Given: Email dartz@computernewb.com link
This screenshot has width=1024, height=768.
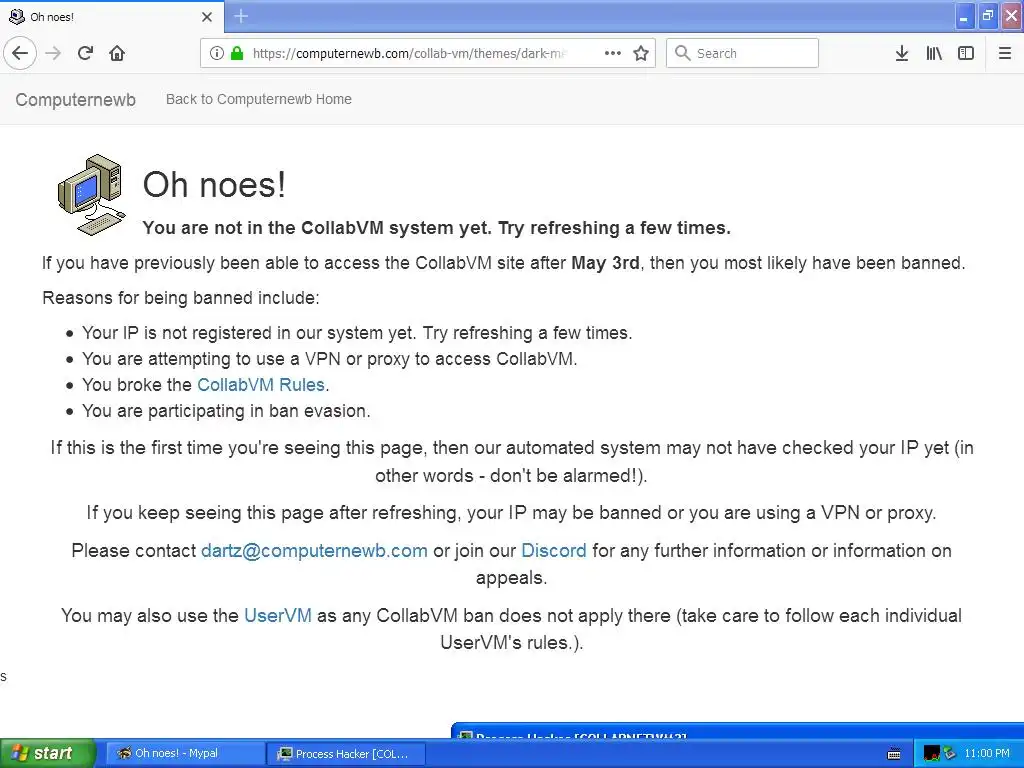Looking at the screenshot, I should 314,551.
